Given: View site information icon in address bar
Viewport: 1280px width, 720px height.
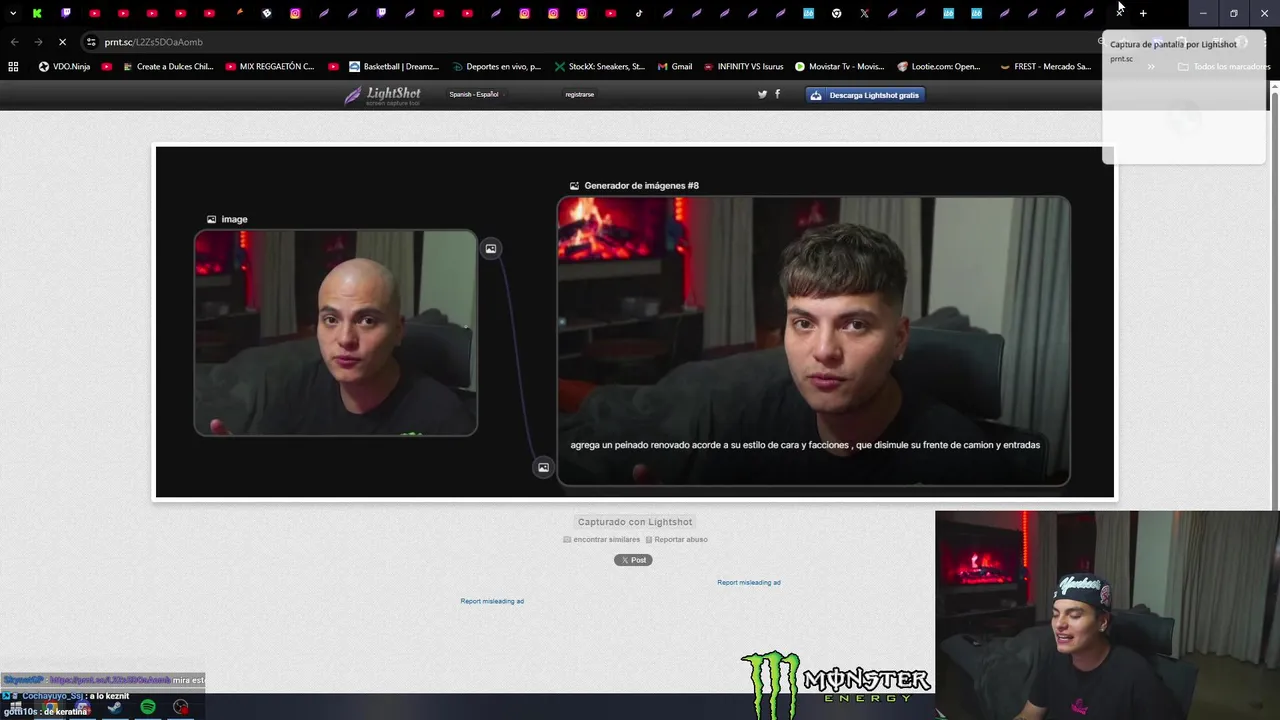Looking at the screenshot, I should pos(91,42).
